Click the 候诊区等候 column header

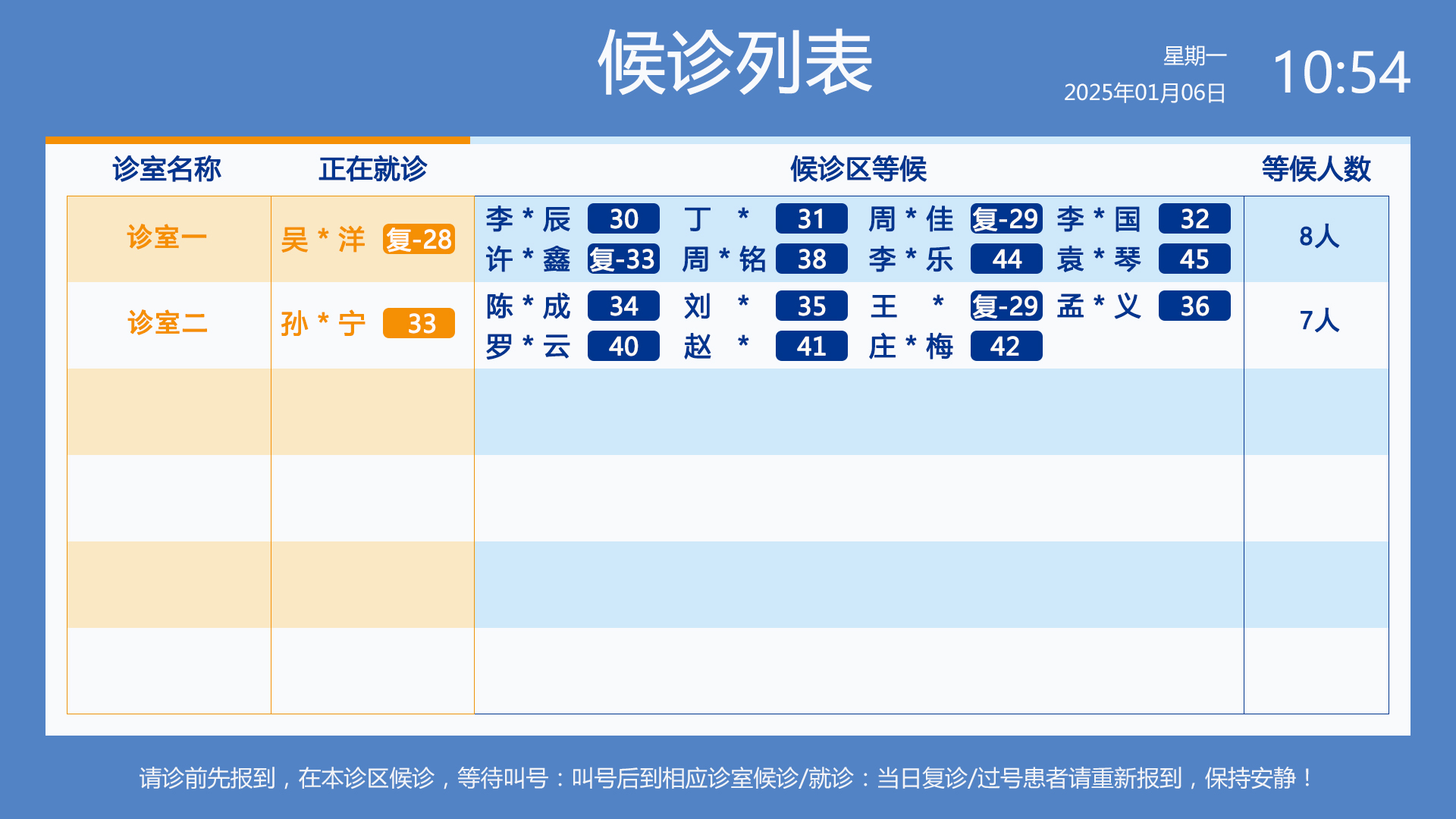[858, 169]
